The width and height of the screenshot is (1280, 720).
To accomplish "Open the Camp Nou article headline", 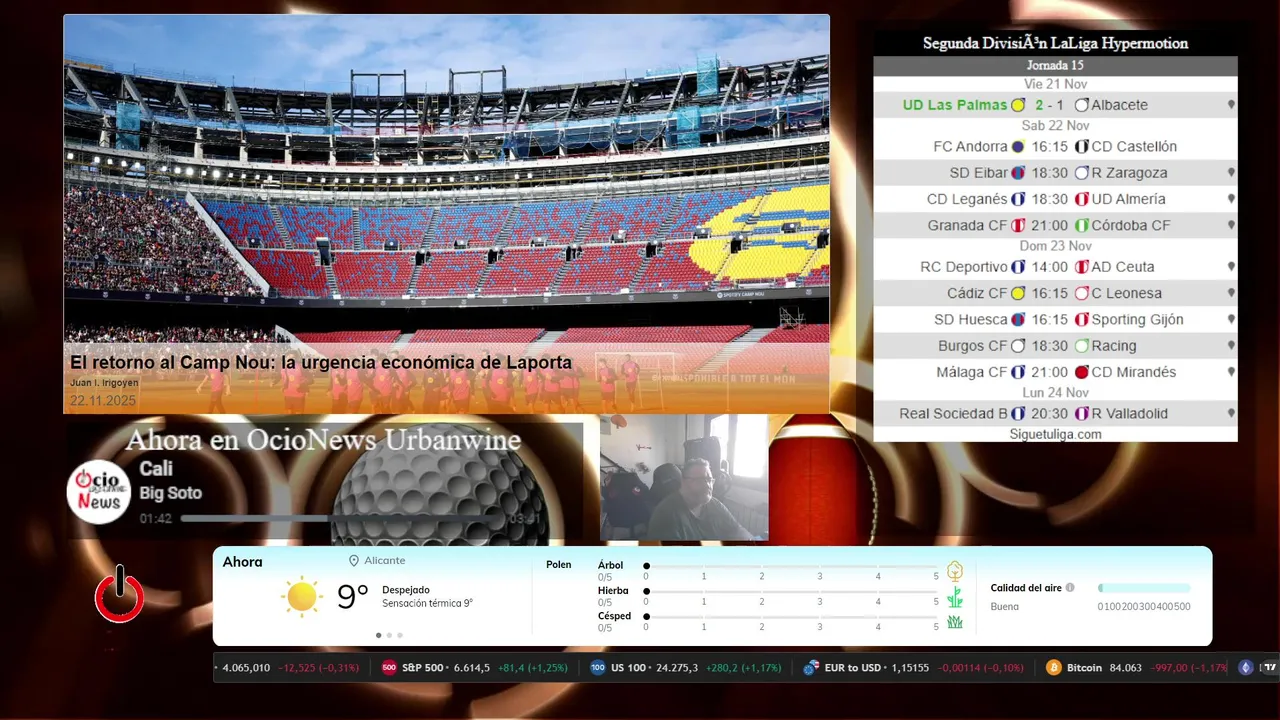I will pos(321,363).
